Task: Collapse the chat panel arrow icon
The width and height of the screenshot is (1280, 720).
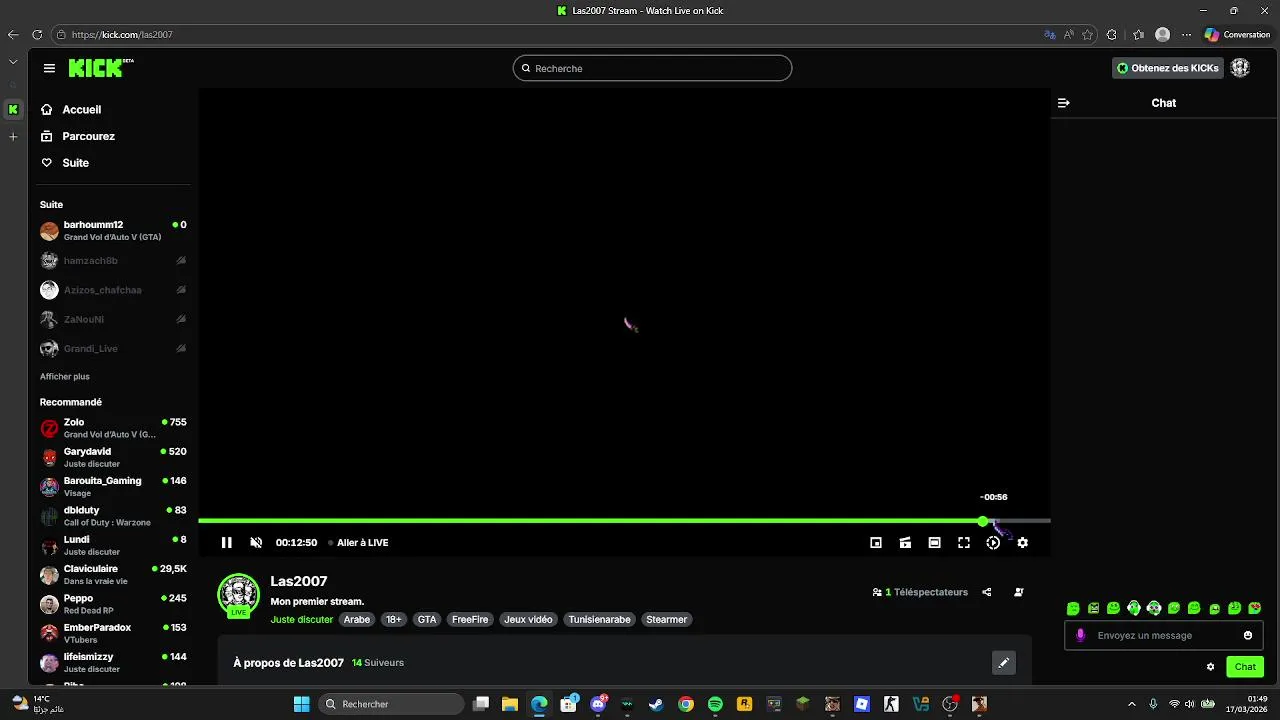Action: (1064, 103)
